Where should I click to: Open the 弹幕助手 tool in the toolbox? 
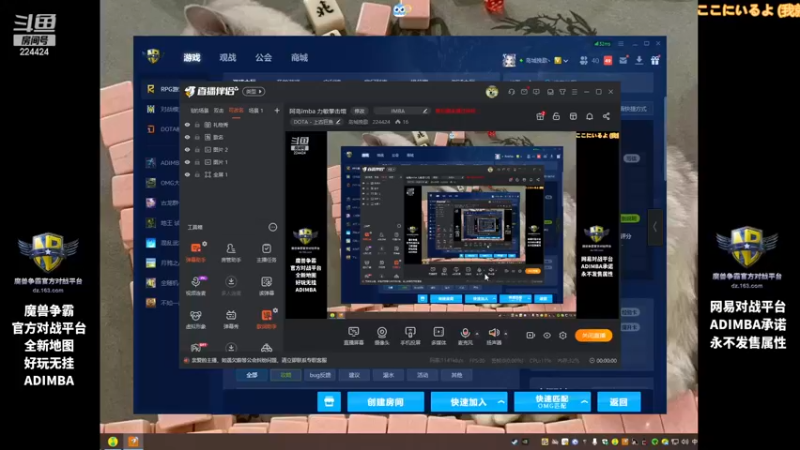click(x=196, y=252)
